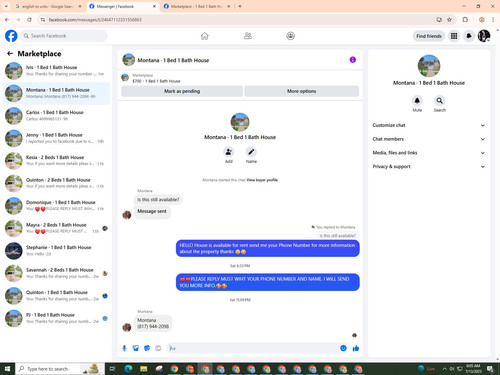500x375 pixels.
Task: Switch to Marketplace 1 Bed 1 Bath tab
Action: [x=197, y=6]
